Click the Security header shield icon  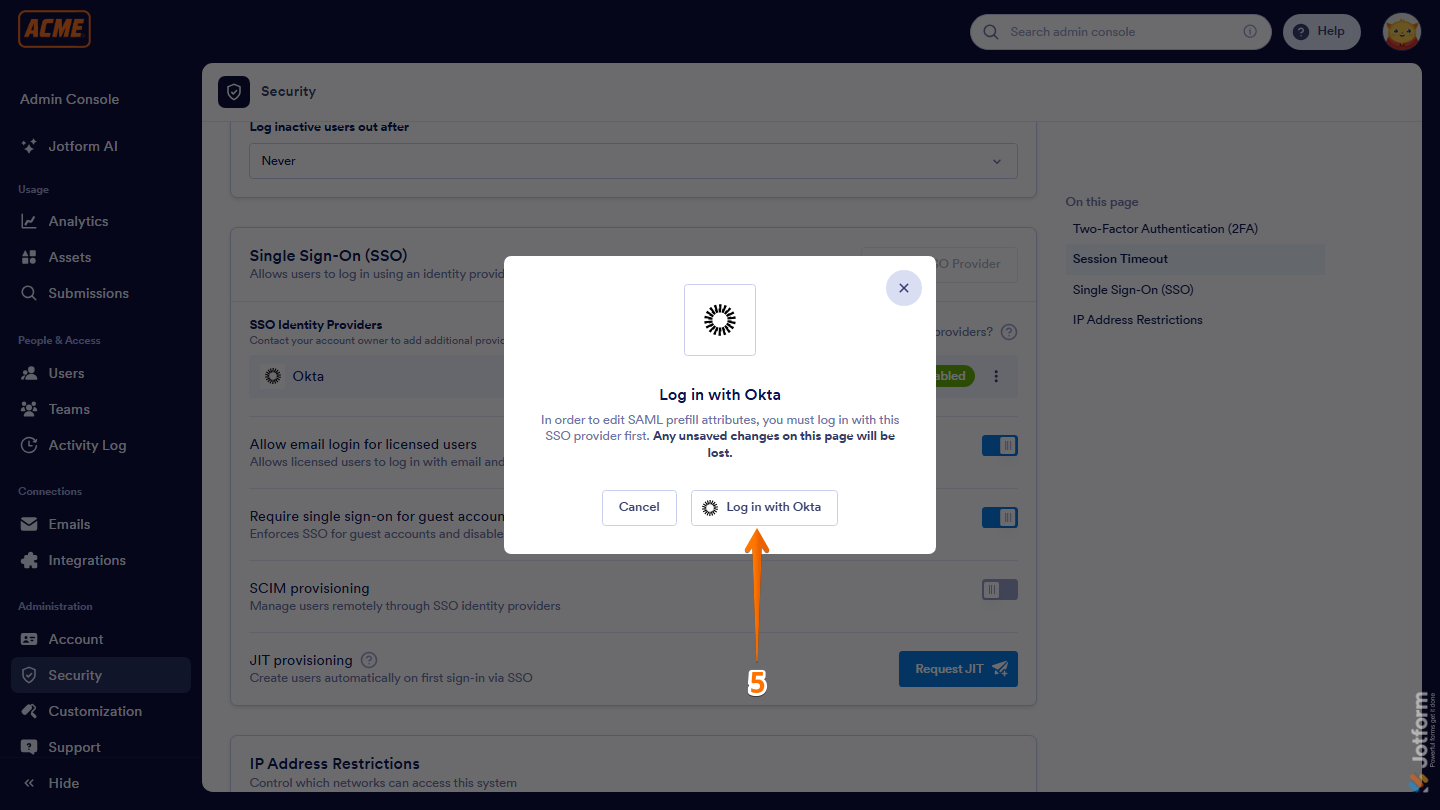pyautogui.click(x=234, y=92)
